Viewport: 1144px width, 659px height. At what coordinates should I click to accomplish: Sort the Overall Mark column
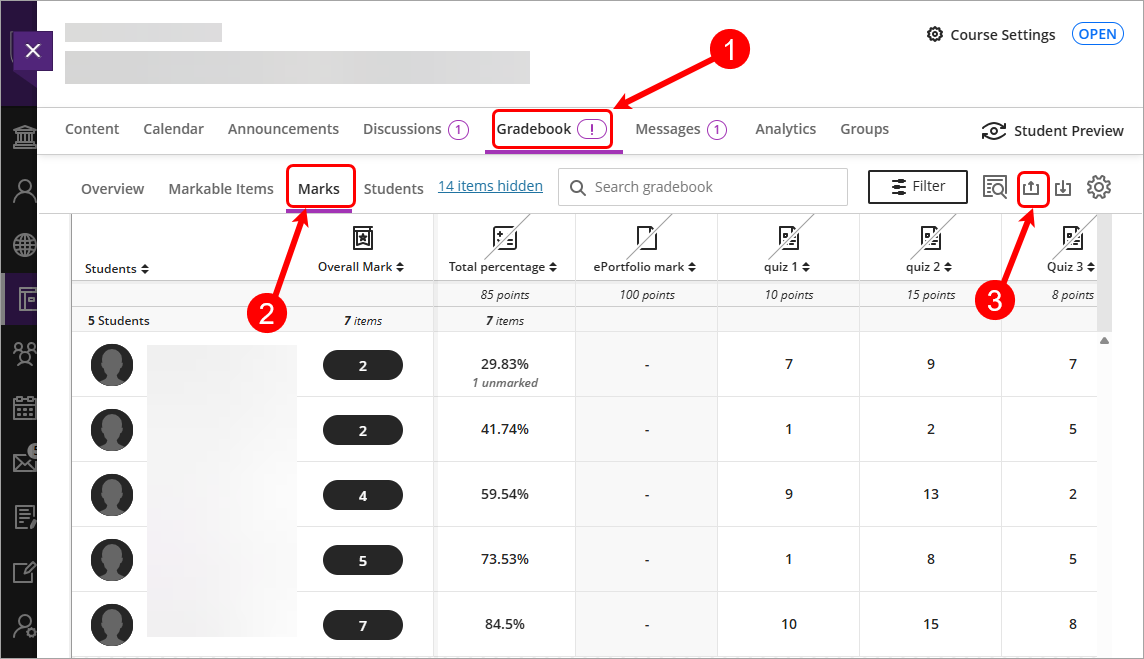pyautogui.click(x=400, y=267)
